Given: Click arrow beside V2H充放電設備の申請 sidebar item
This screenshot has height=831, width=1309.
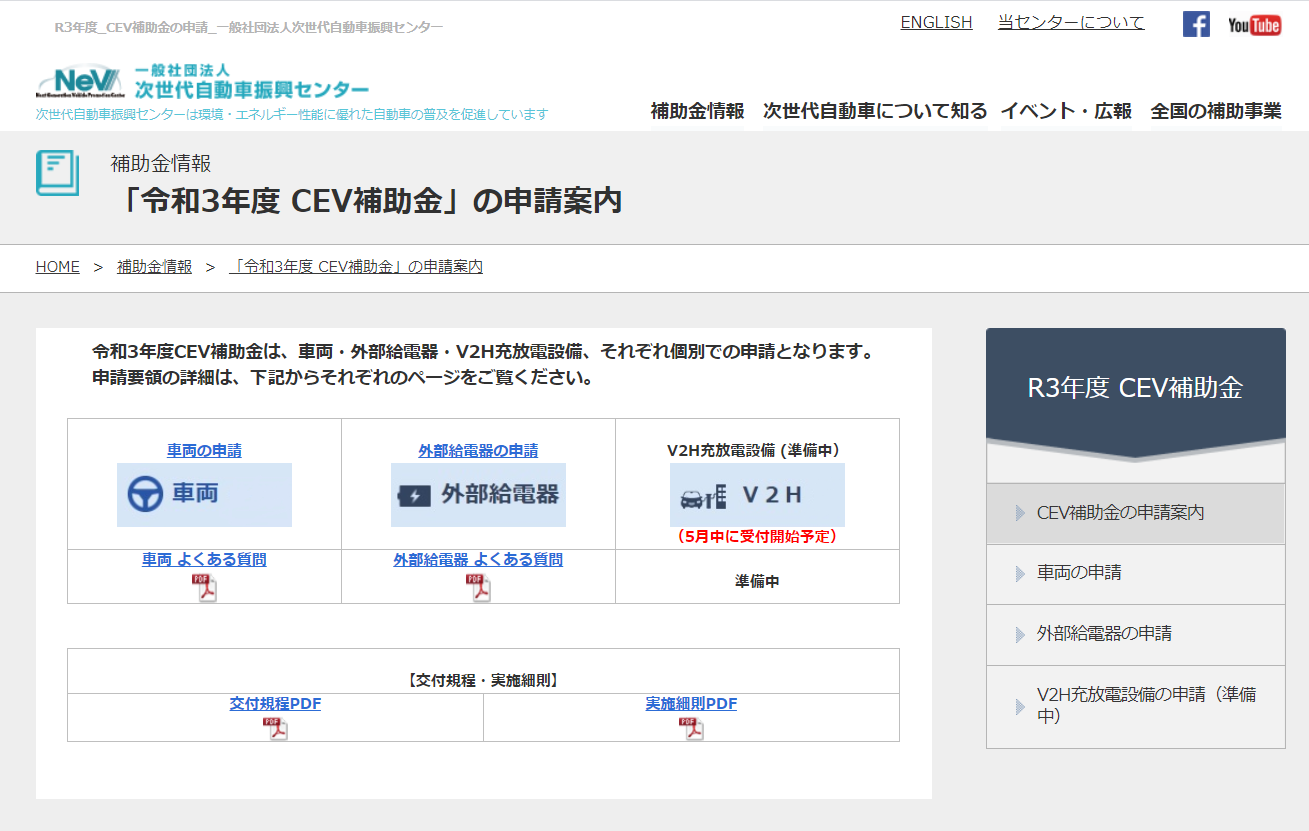Looking at the screenshot, I should (1020, 706).
